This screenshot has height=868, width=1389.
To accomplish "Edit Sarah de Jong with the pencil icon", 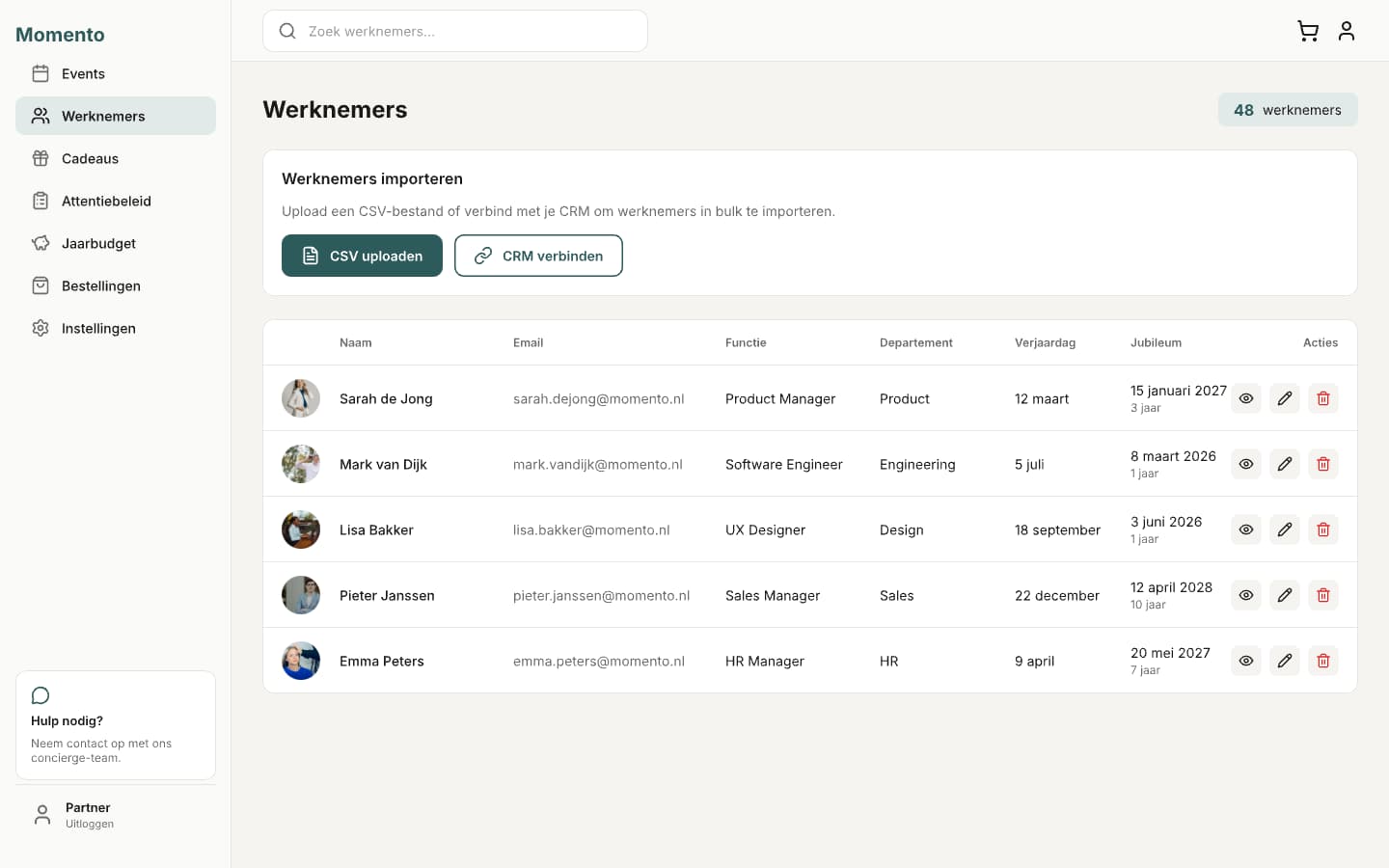I will 1284,397.
